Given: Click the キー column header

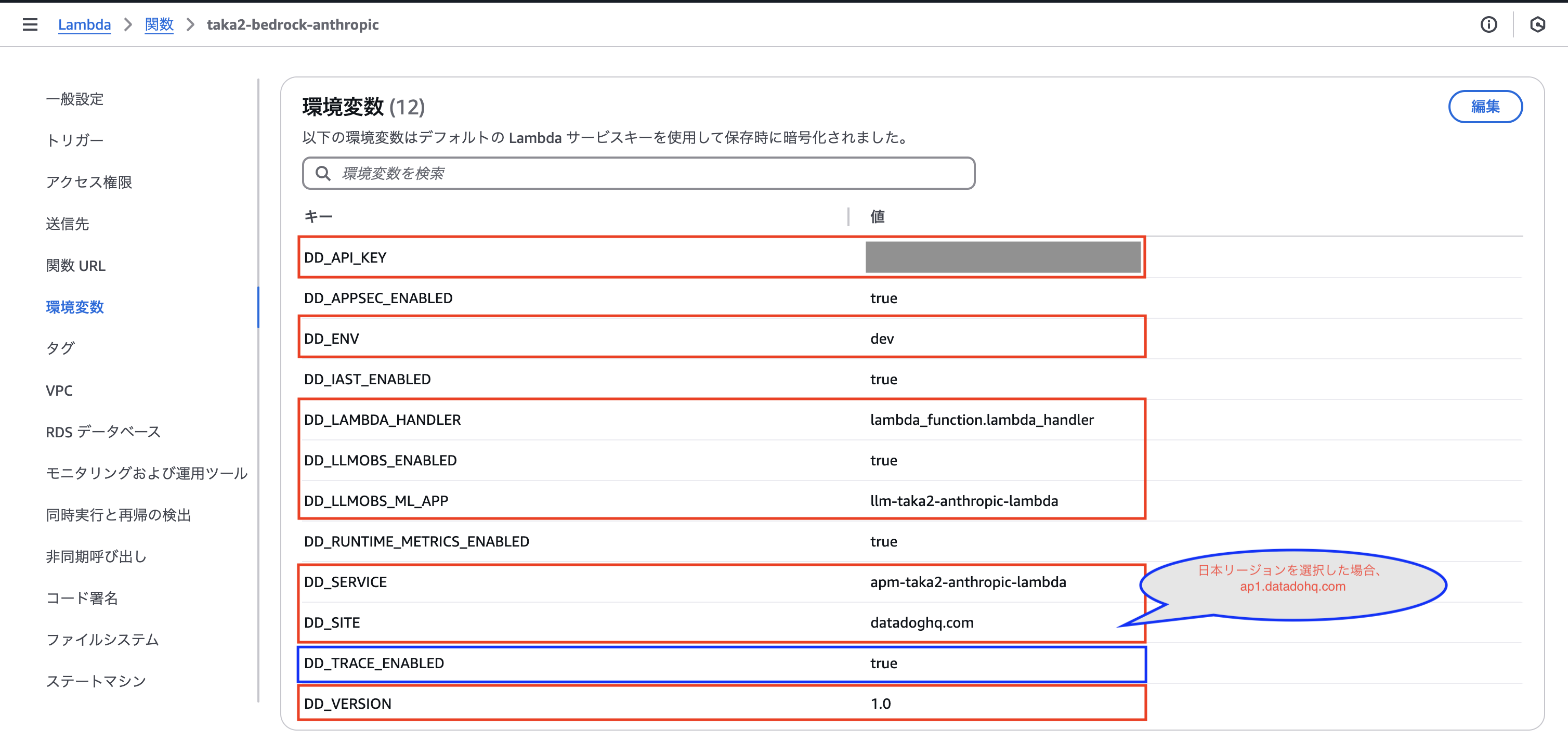Looking at the screenshot, I should point(318,217).
